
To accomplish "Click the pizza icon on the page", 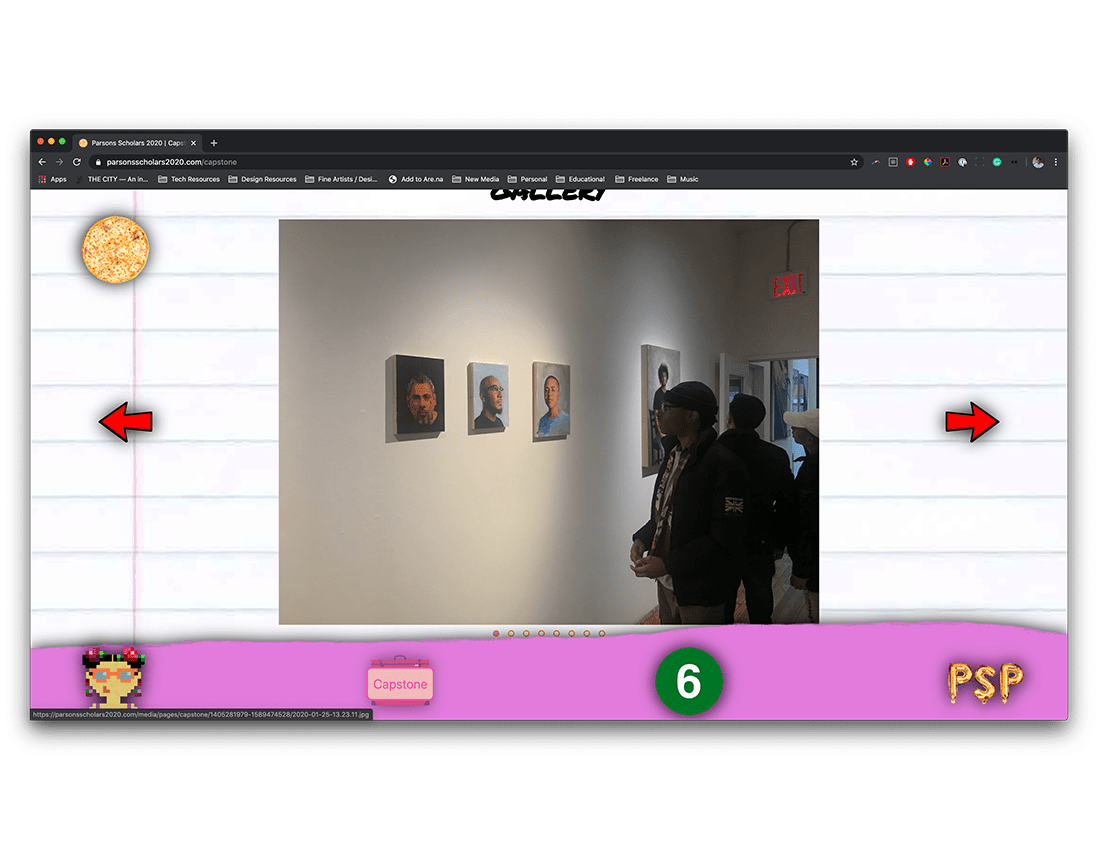I will pos(116,250).
